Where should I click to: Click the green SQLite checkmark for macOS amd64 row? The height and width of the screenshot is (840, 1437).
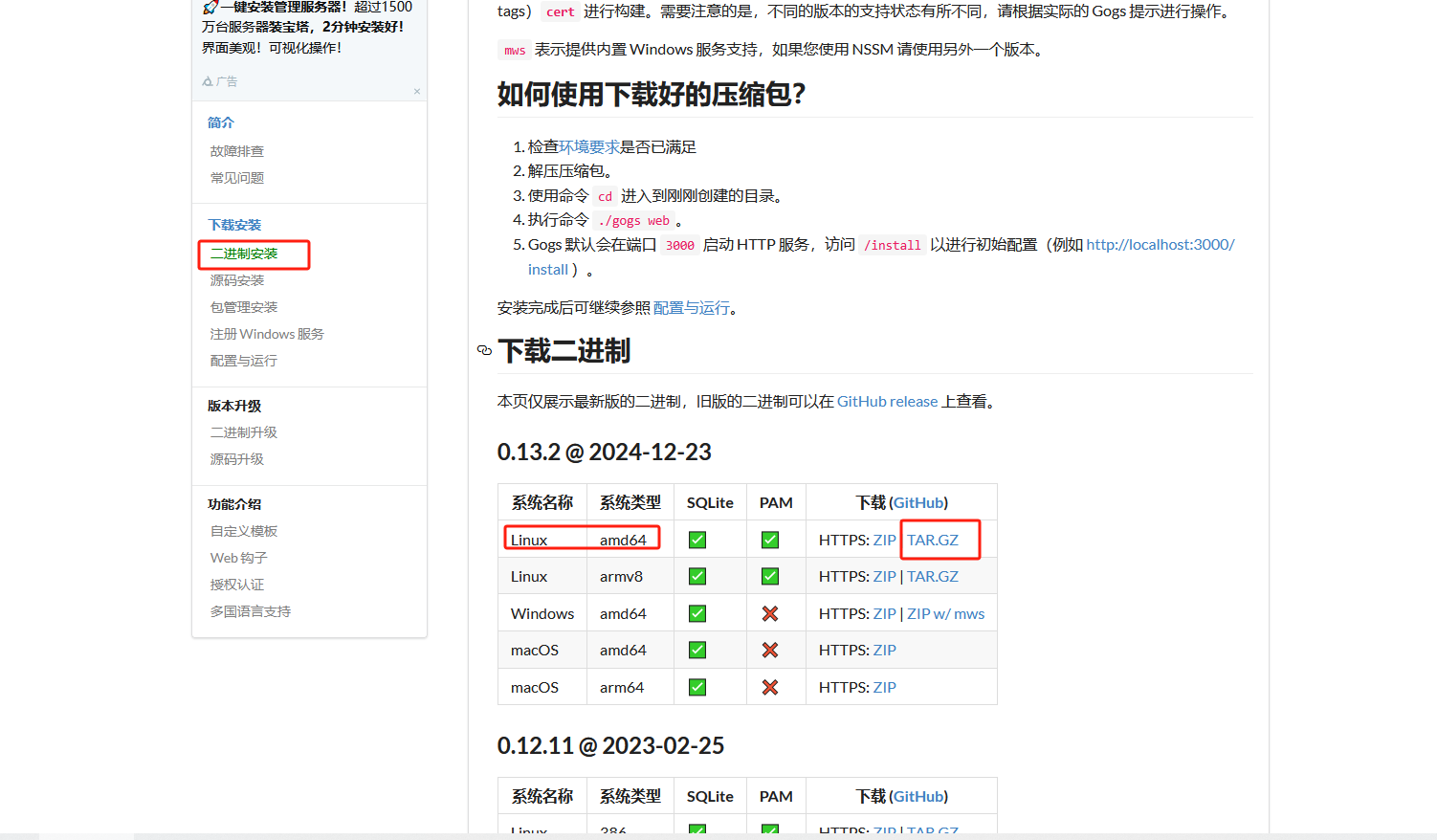[697, 650]
